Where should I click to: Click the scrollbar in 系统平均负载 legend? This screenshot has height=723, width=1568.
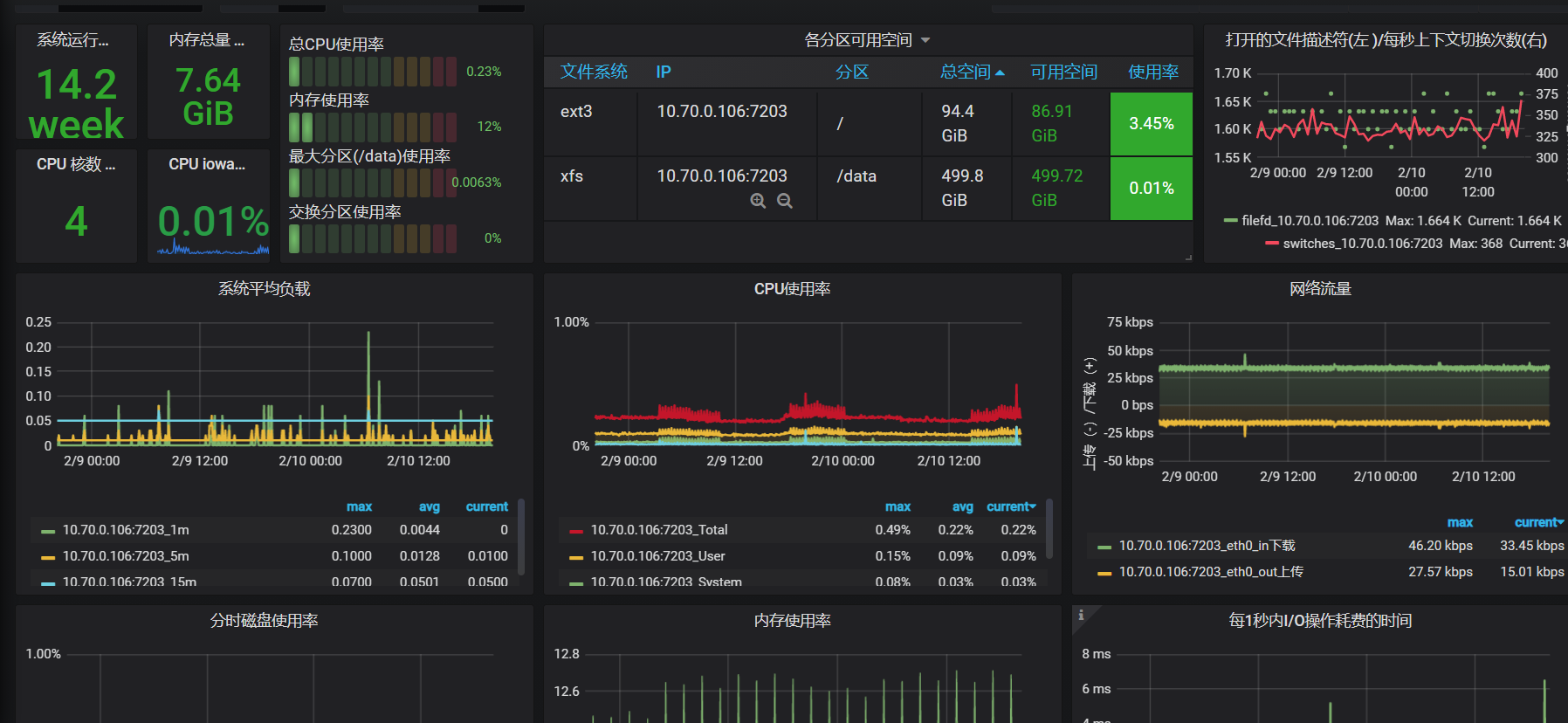pos(521,536)
